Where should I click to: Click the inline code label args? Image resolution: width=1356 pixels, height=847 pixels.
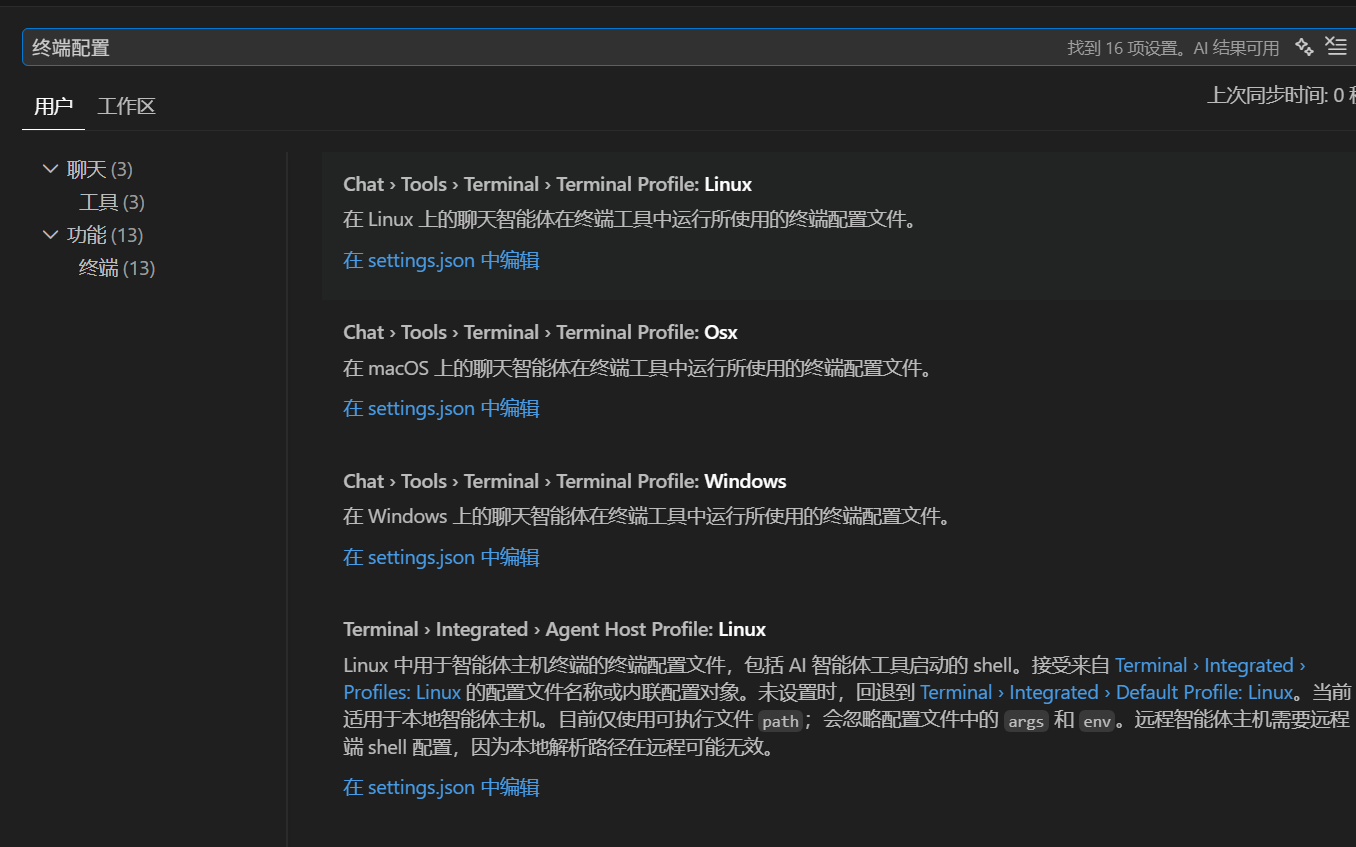1025,721
